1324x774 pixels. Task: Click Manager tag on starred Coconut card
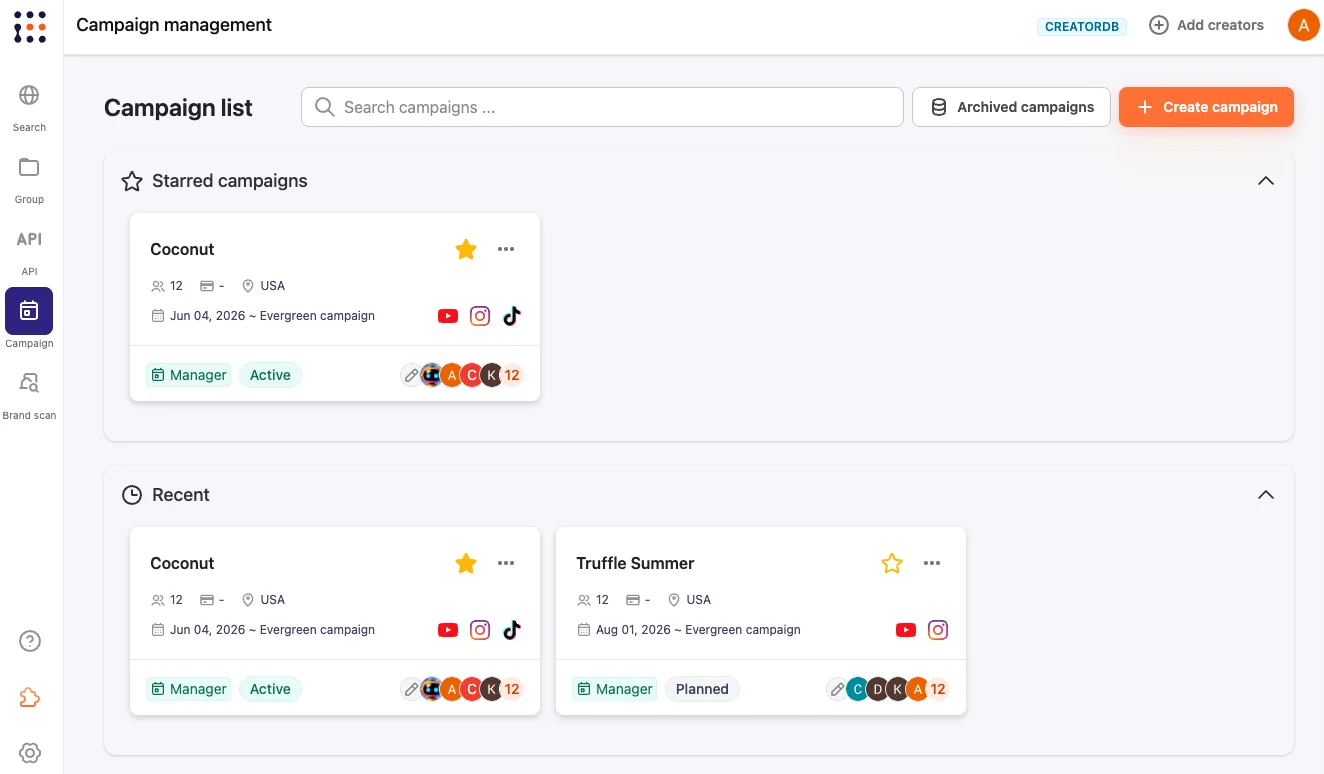(x=188, y=375)
